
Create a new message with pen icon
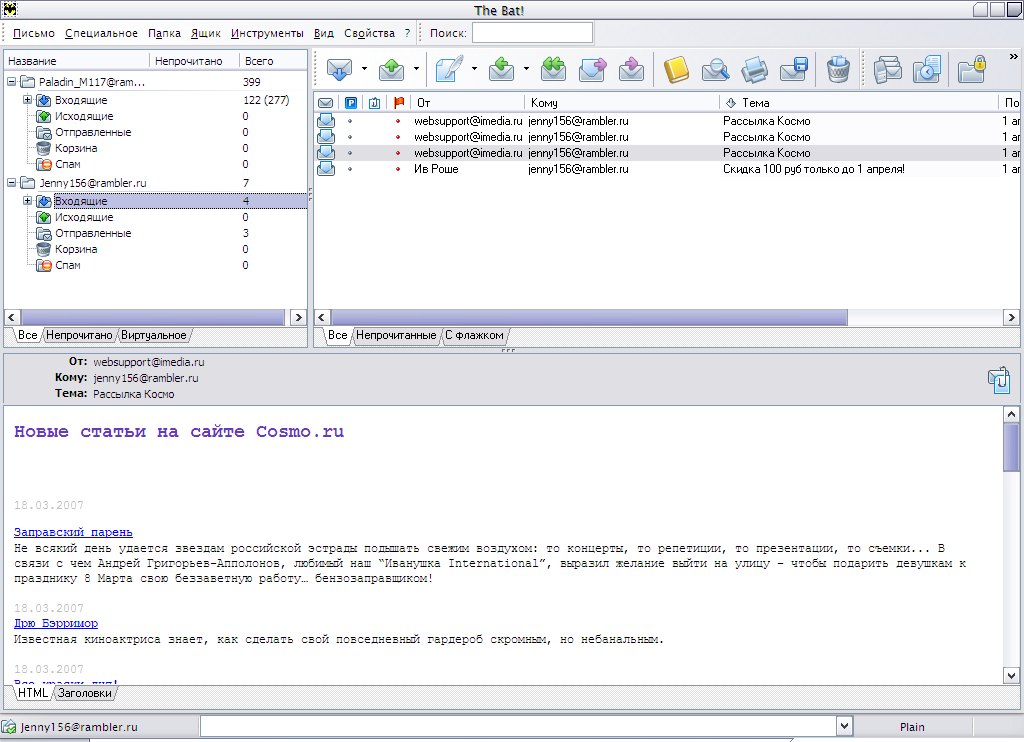tap(450, 69)
